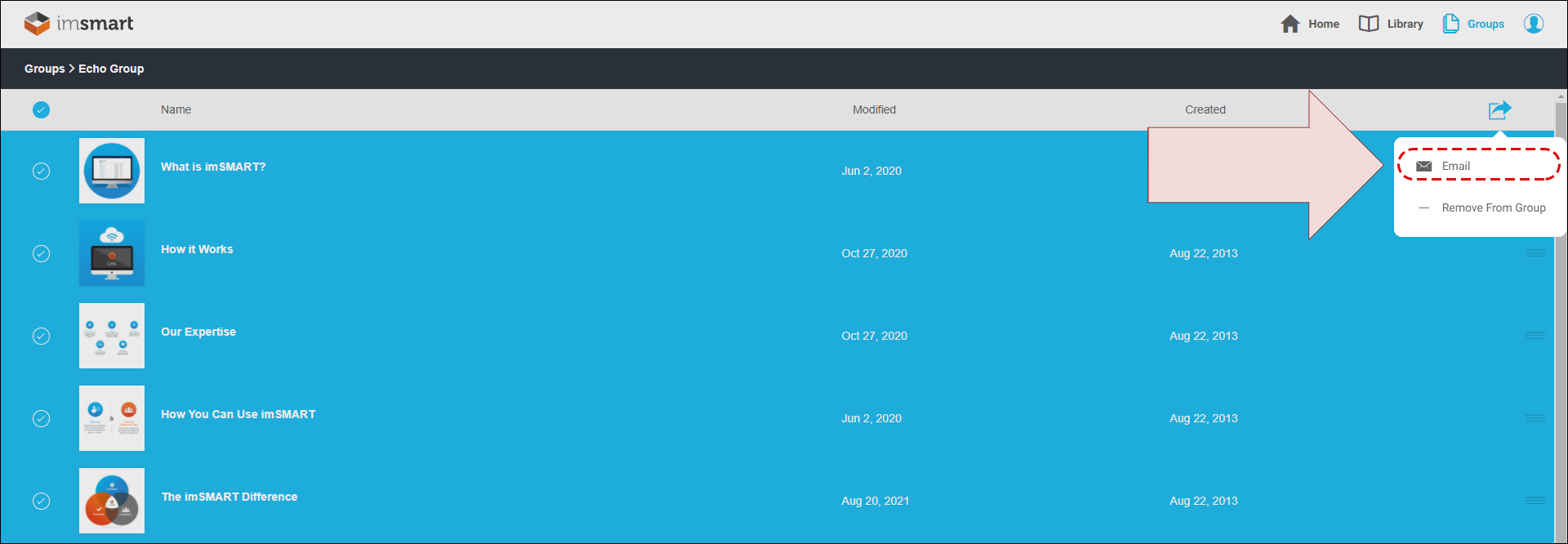Image resolution: width=1568 pixels, height=544 pixels.
Task: Click the imsmart logo
Action: [78, 24]
